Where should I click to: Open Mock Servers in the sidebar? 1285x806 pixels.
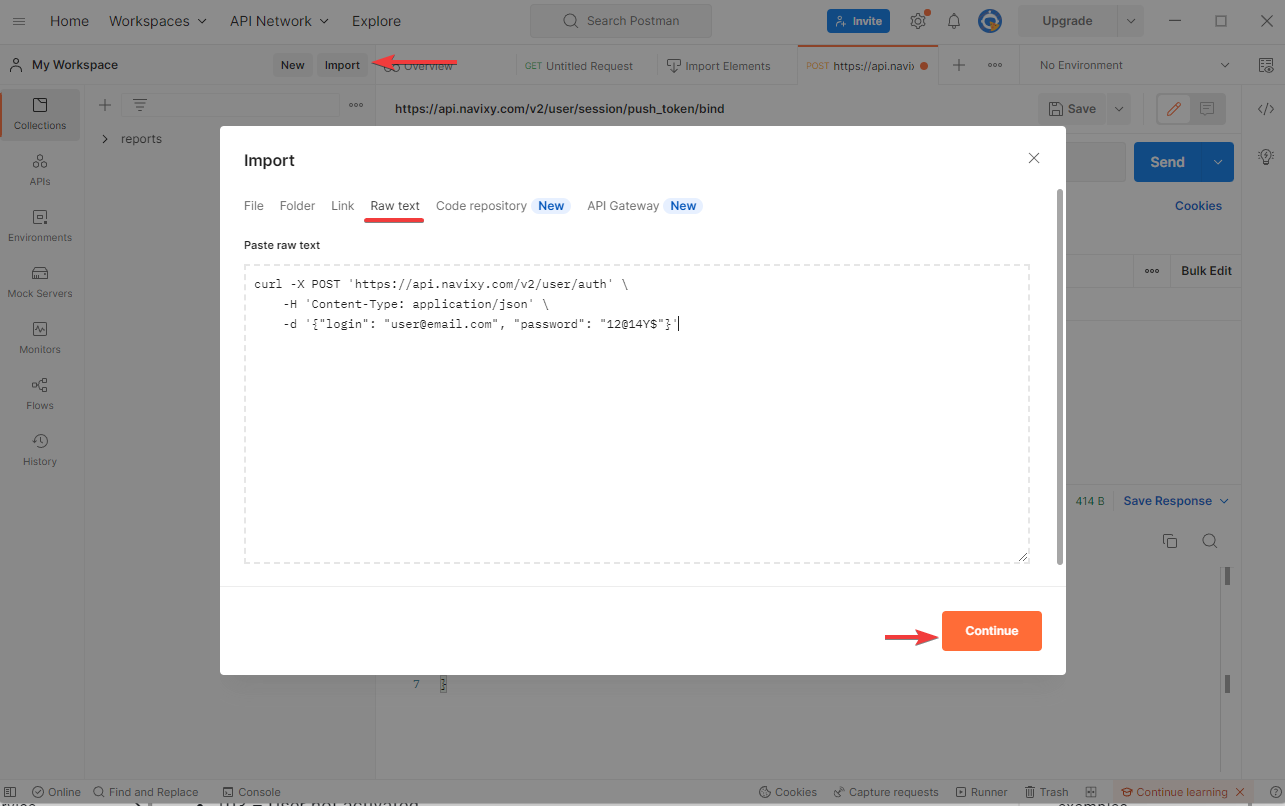coord(40,282)
